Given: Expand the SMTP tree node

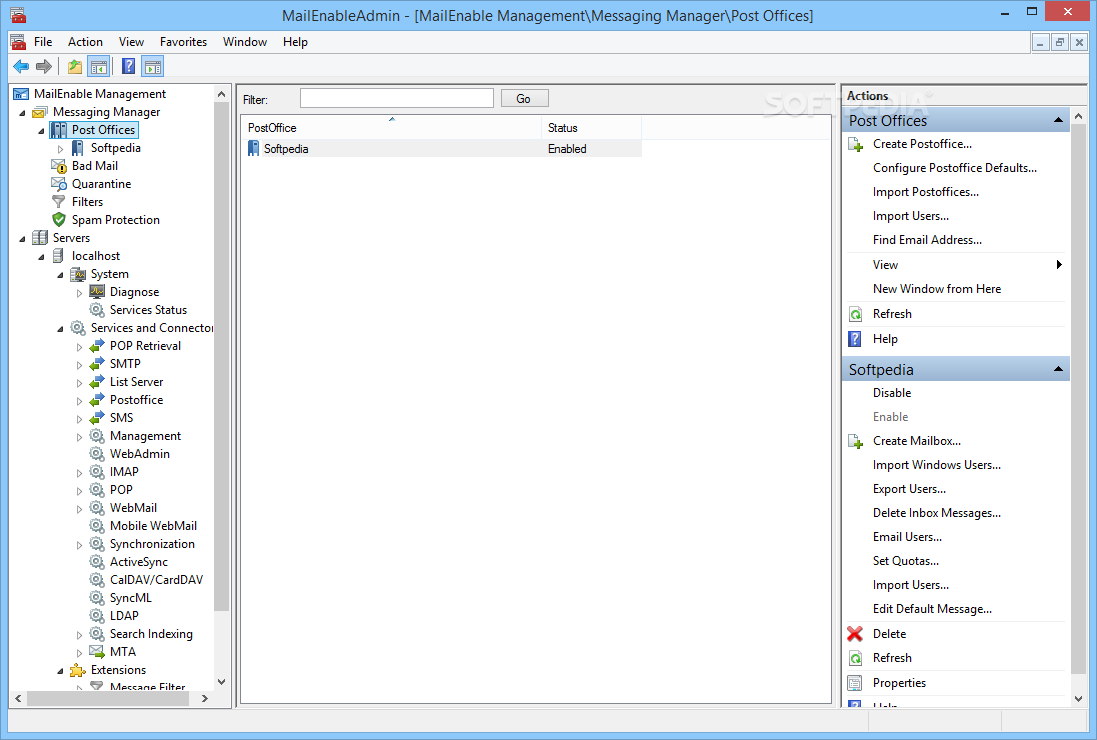Looking at the screenshot, I should (x=79, y=365).
